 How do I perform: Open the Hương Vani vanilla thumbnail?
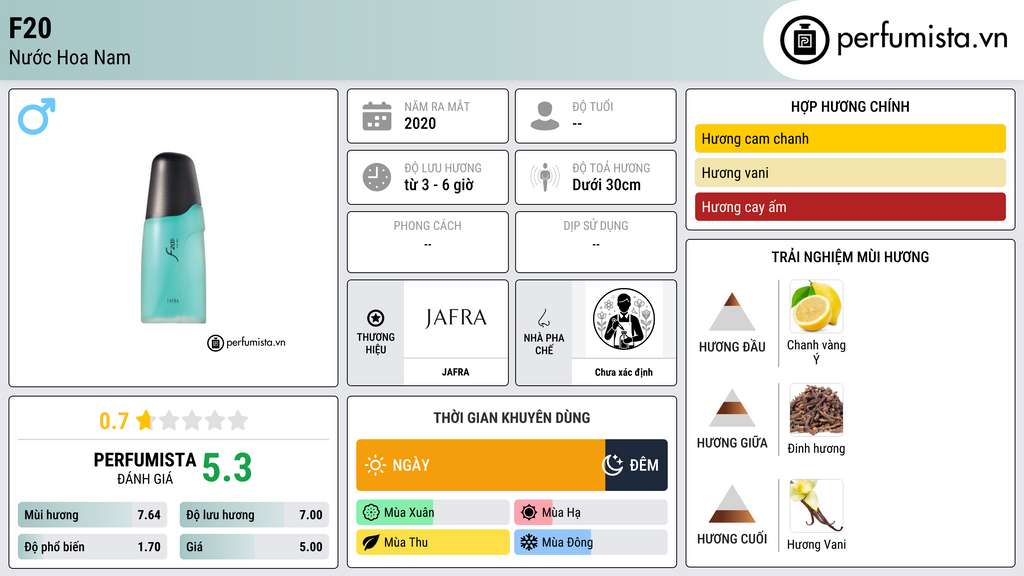tap(816, 505)
